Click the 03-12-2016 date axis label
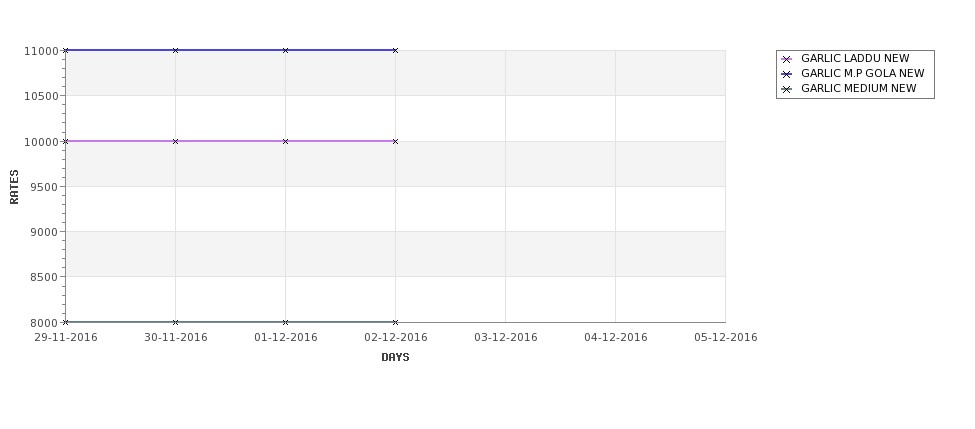 pos(506,338)
